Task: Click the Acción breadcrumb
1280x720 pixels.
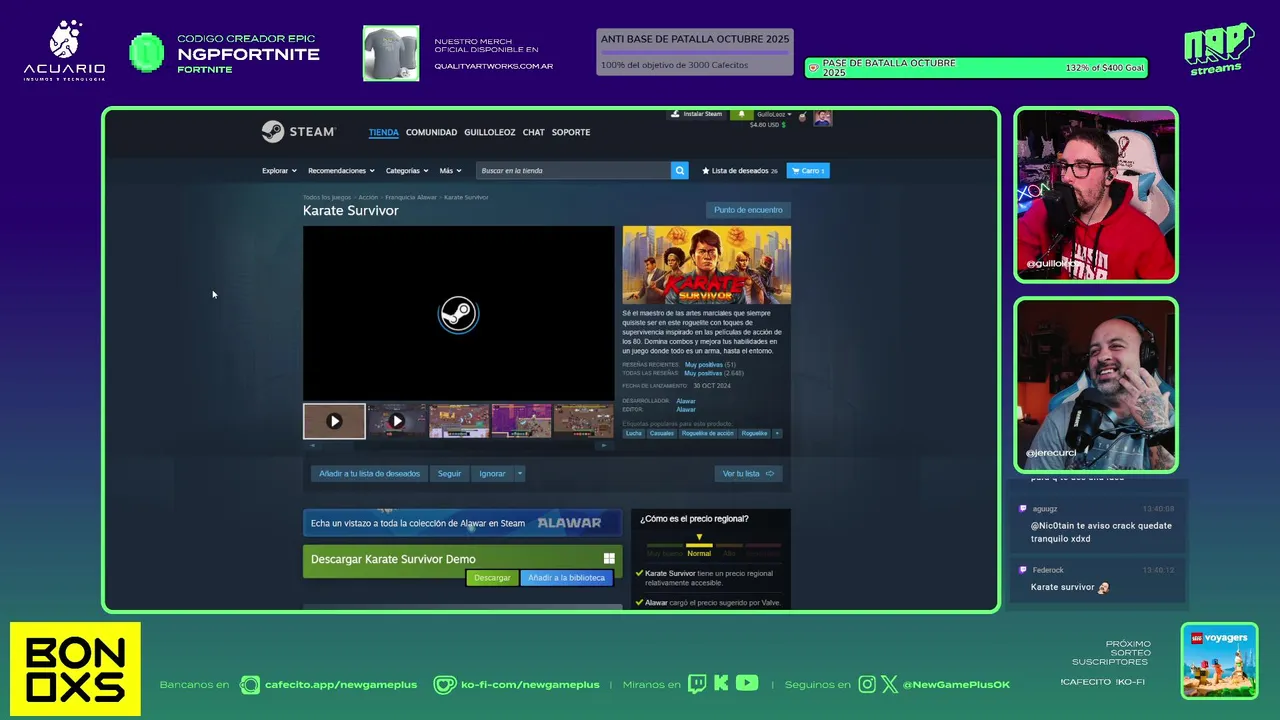Action: pyautogui.click(x=368, y=197)
